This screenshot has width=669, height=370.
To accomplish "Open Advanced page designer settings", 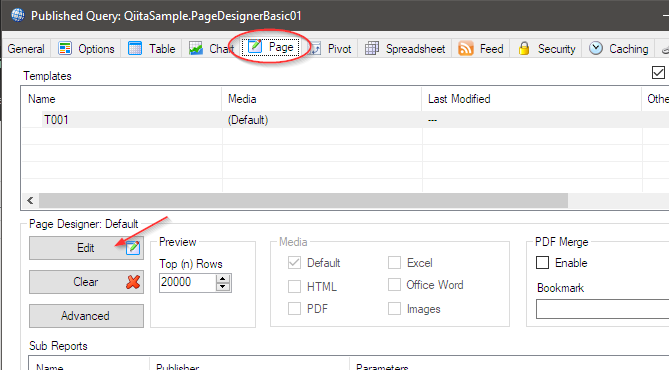I will (x=86, y=316).
